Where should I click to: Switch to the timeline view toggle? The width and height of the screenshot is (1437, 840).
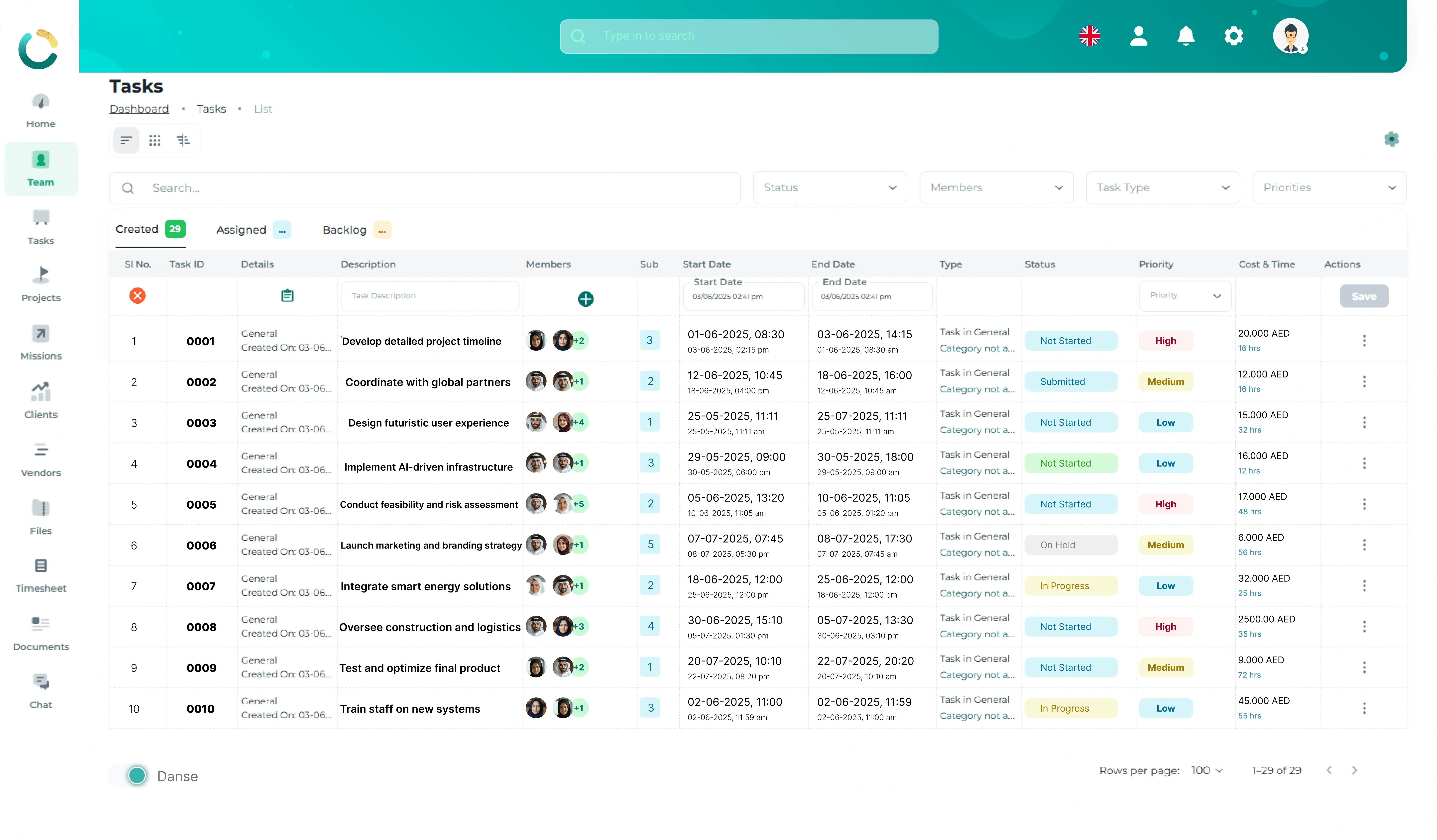[183, 140]
